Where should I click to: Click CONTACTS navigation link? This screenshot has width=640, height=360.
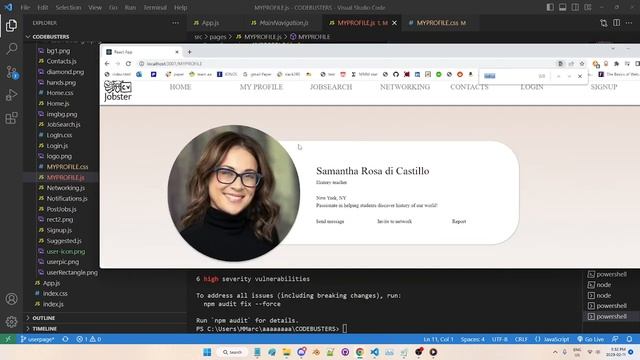pyautogui.click(x=469, y=87)
